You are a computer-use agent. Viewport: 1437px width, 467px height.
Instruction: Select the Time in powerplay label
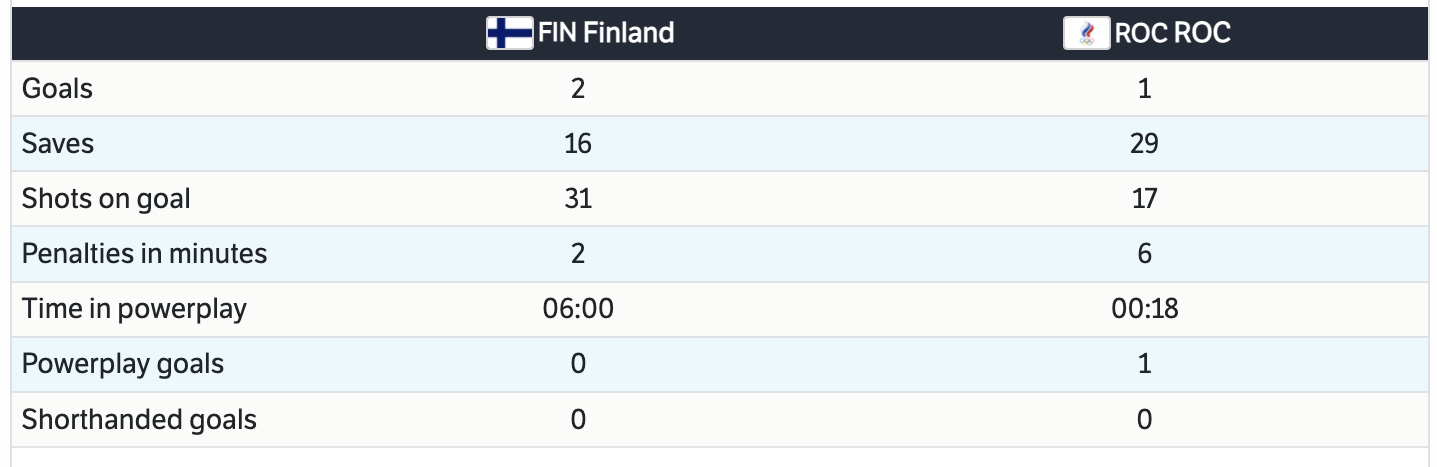[134, 309]
